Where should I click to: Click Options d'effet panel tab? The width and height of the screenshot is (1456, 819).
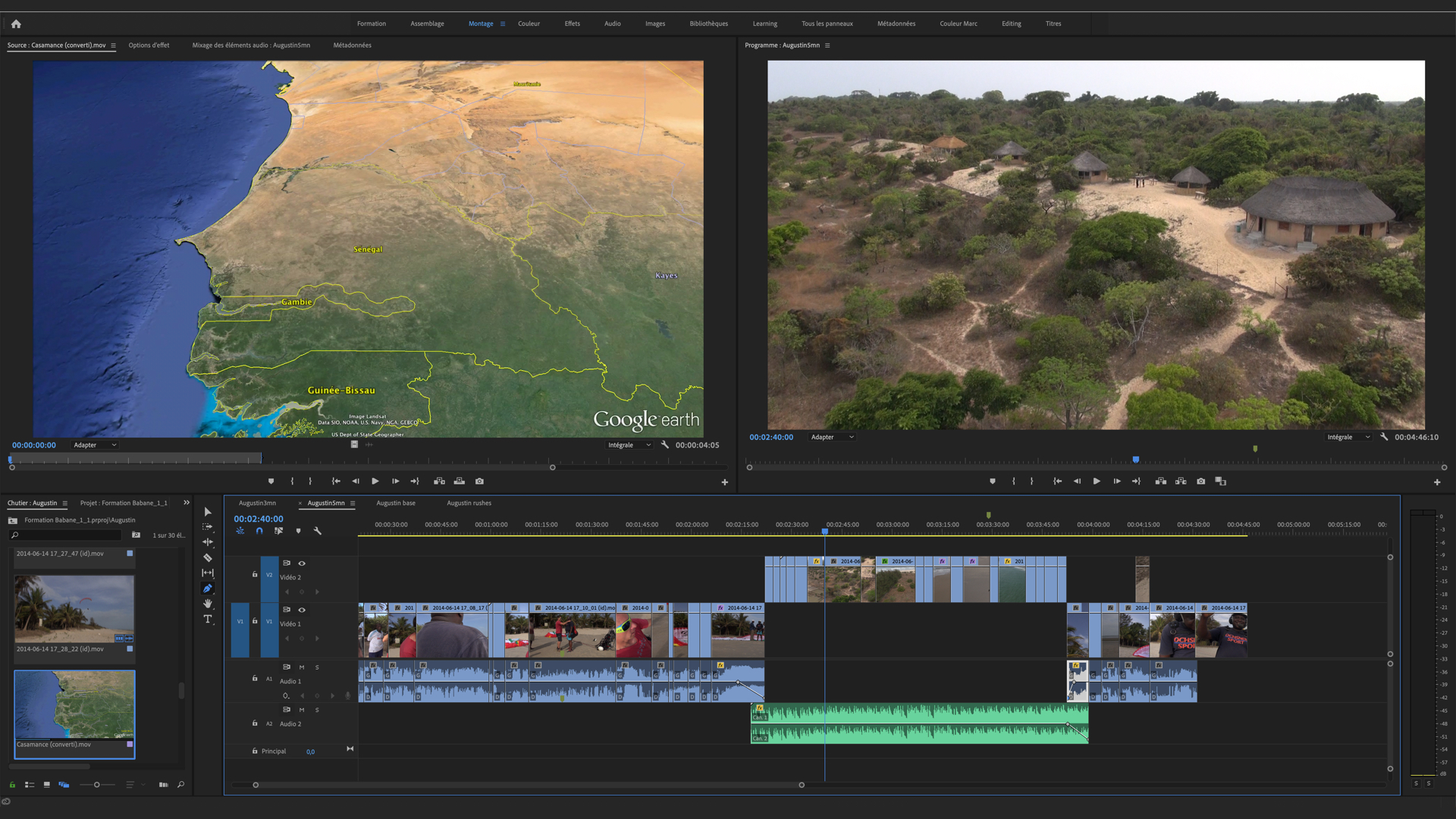(149, 45)
